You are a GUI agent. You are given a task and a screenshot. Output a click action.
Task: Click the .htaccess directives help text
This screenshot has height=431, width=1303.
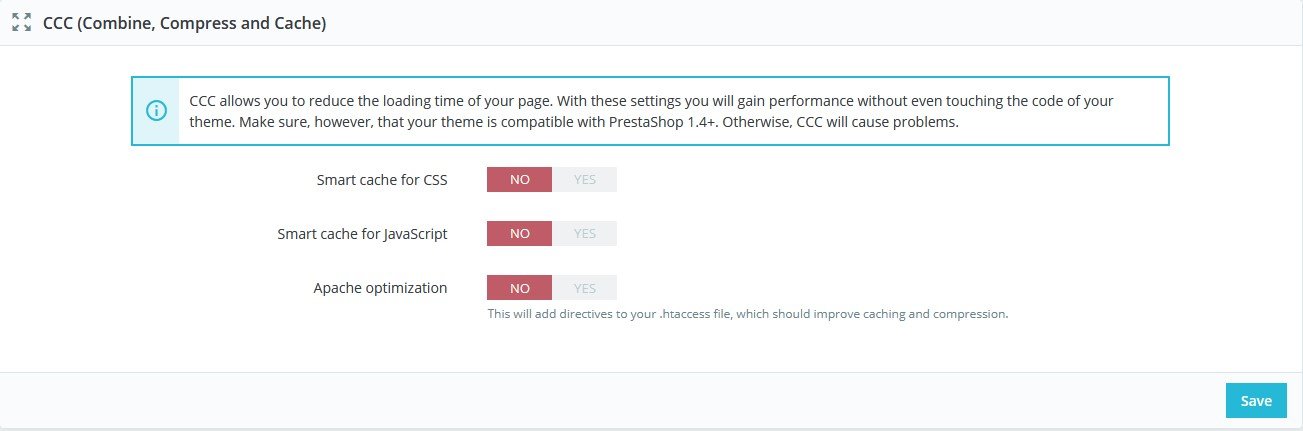[747, 314]
